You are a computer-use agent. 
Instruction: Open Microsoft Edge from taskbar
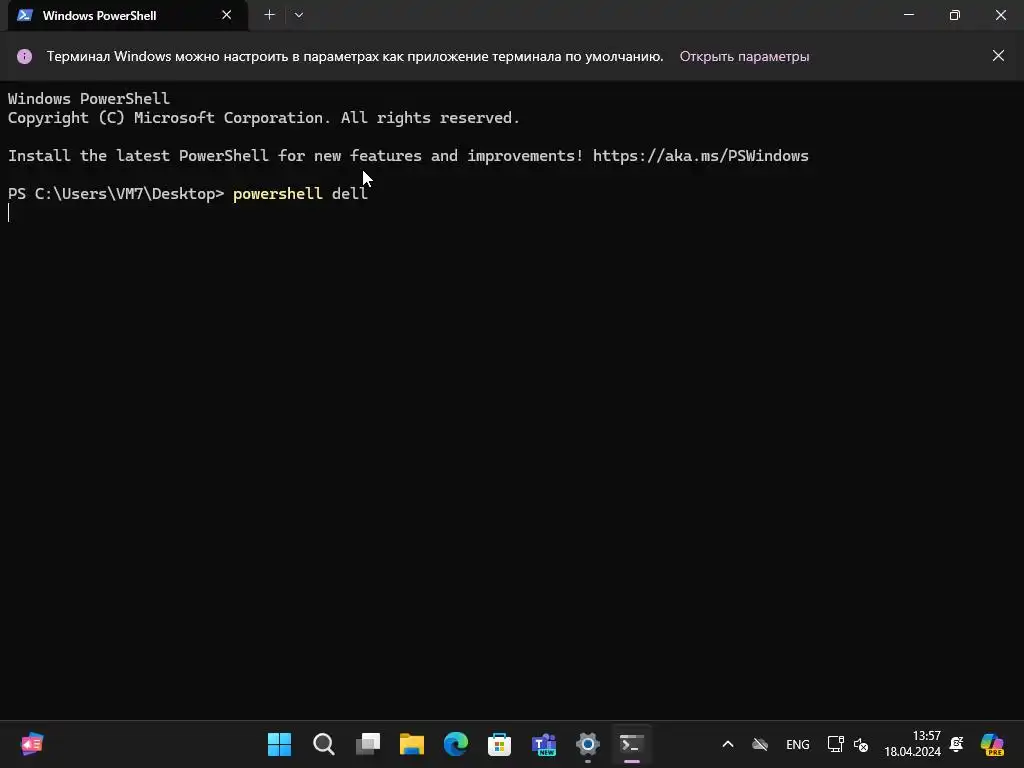pos(456,744)
